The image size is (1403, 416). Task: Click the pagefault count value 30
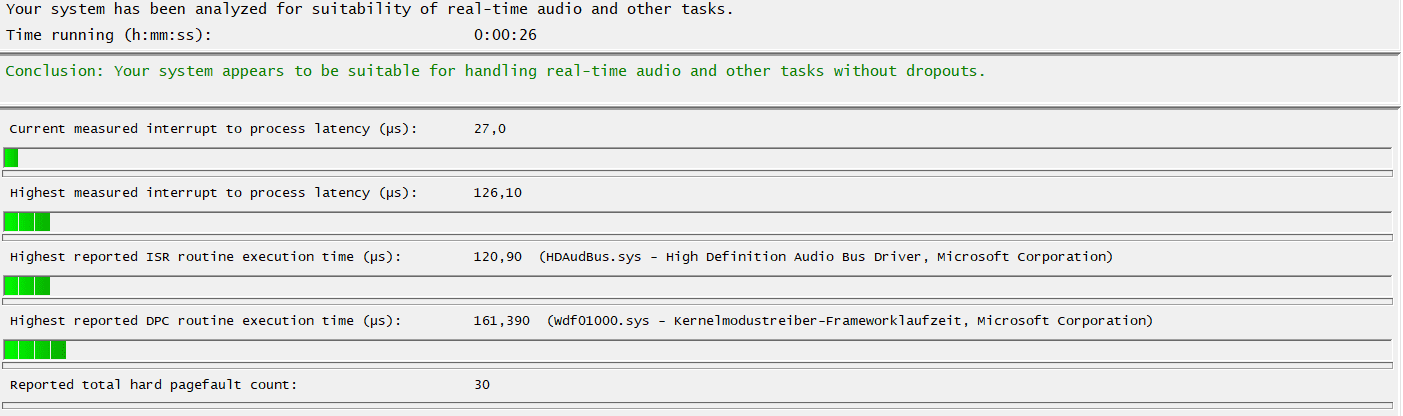(x=481, y=385)
